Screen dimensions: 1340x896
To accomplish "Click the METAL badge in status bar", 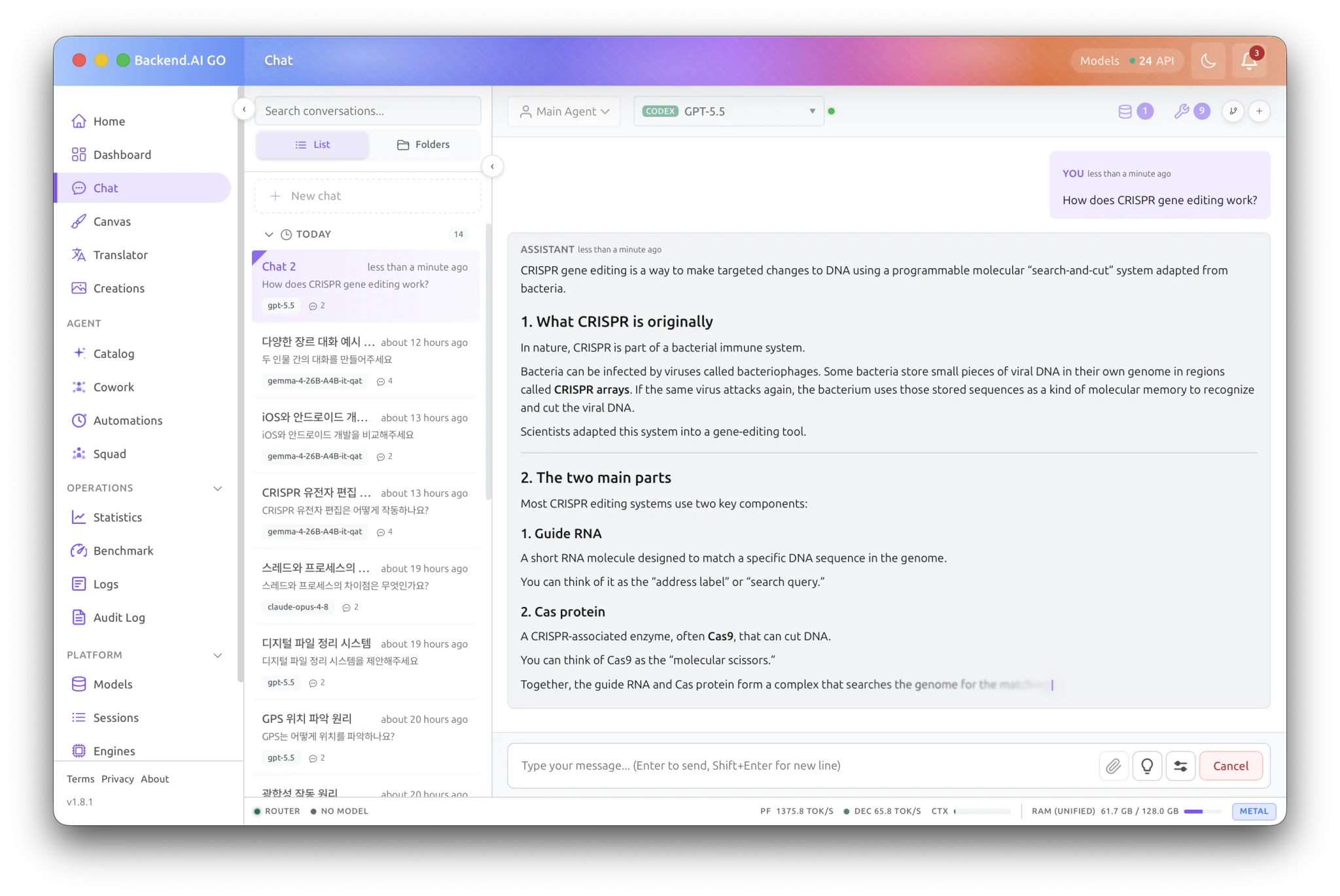I will 1253,811.
